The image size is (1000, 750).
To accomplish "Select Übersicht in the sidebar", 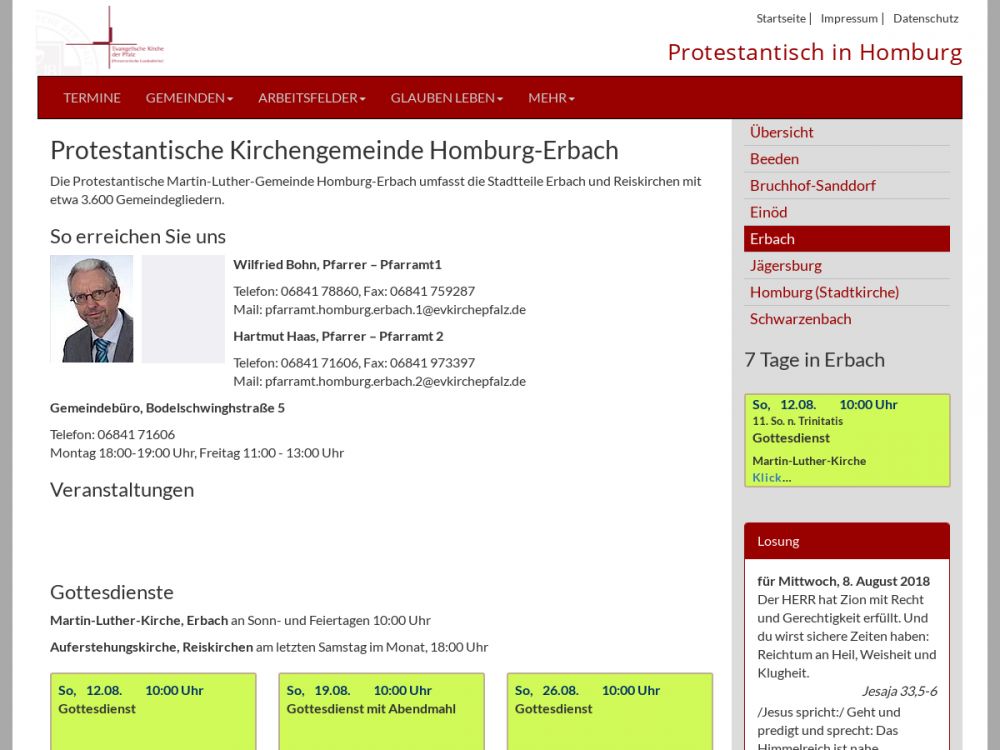I will tap(782, 132).
